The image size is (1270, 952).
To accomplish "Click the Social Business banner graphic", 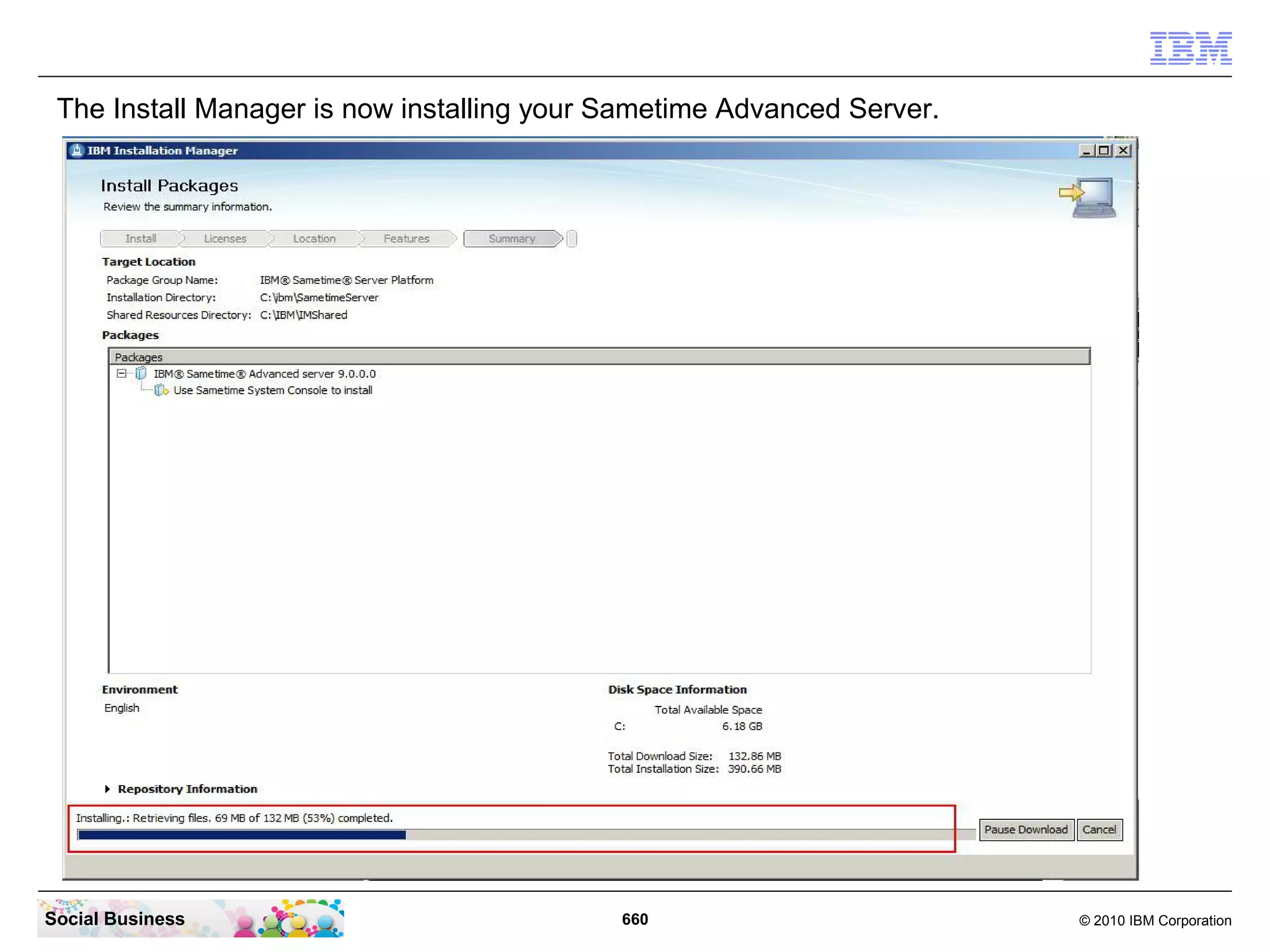I will (x=191, y=919).
